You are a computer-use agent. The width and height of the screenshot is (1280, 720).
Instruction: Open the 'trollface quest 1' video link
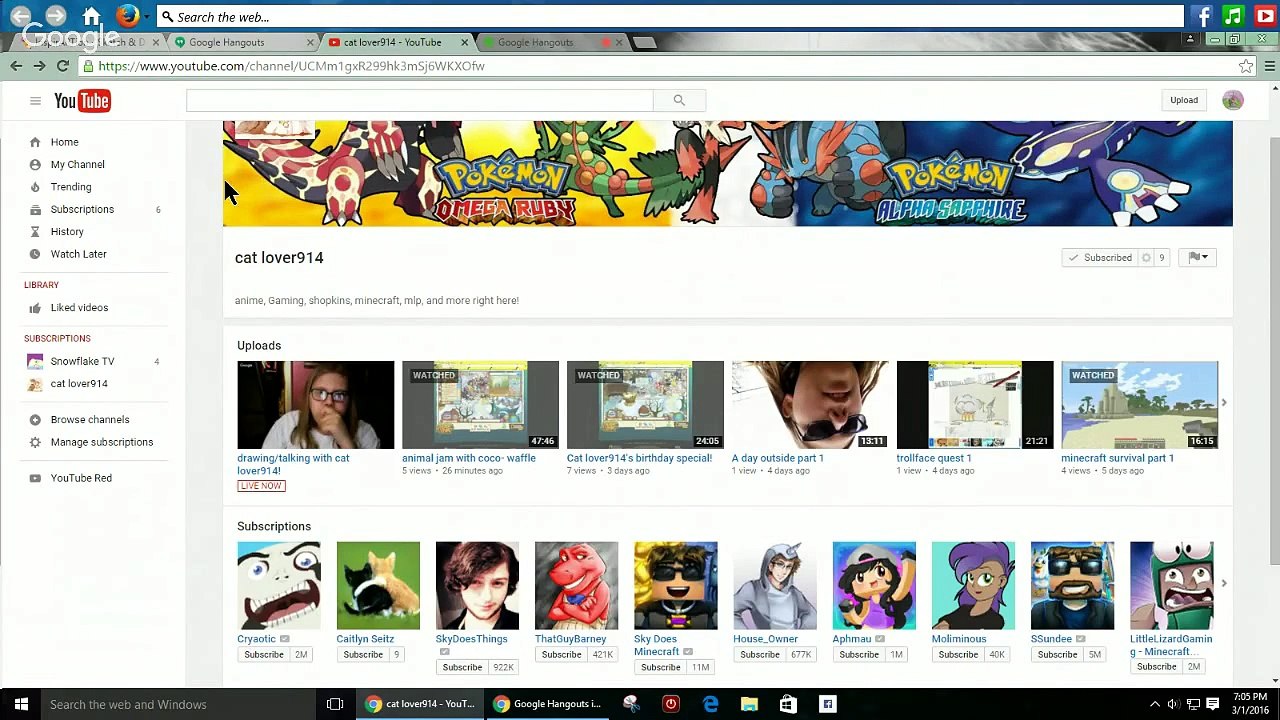[934, 458]
